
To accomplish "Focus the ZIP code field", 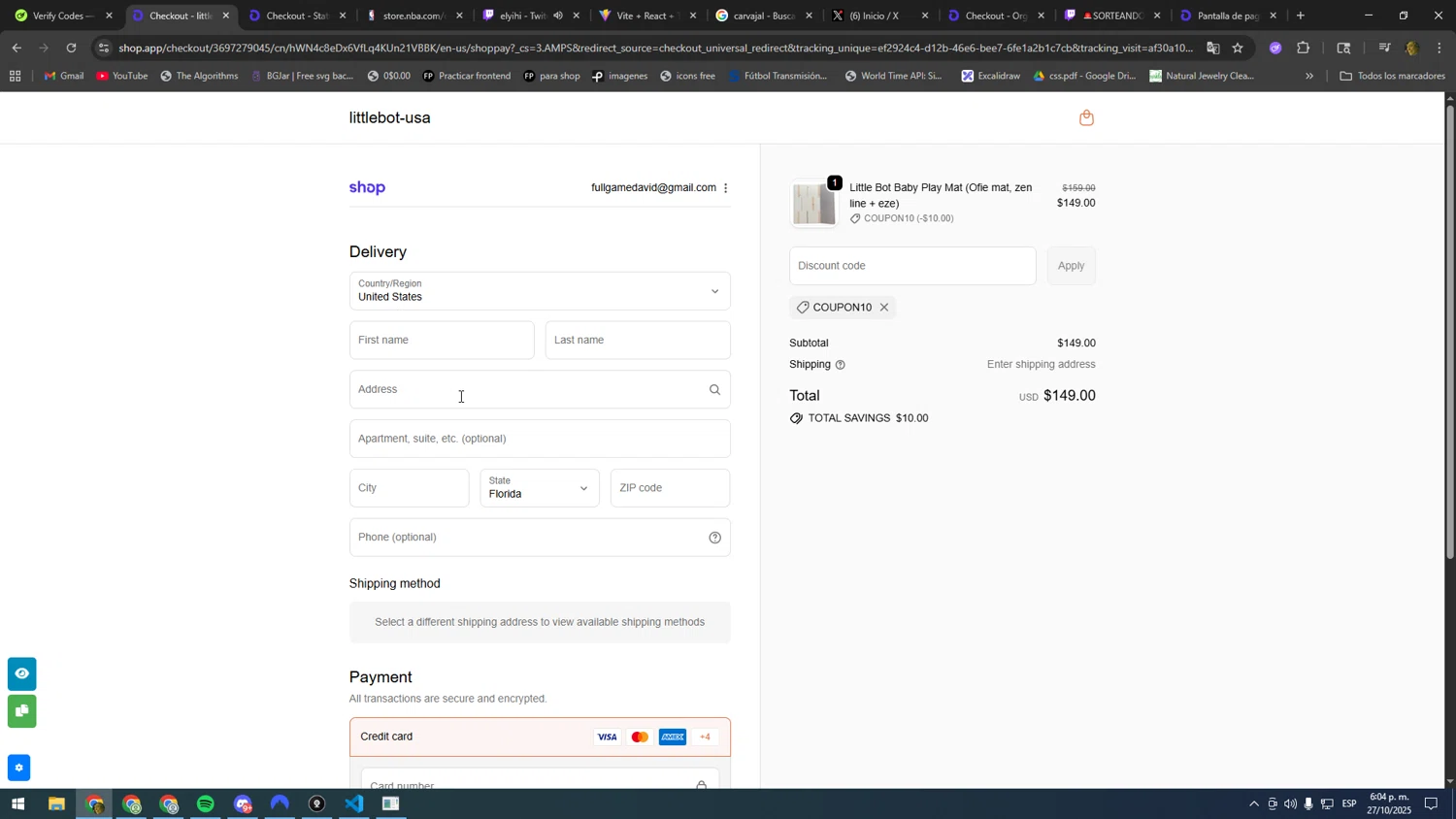I will point(670,488).
